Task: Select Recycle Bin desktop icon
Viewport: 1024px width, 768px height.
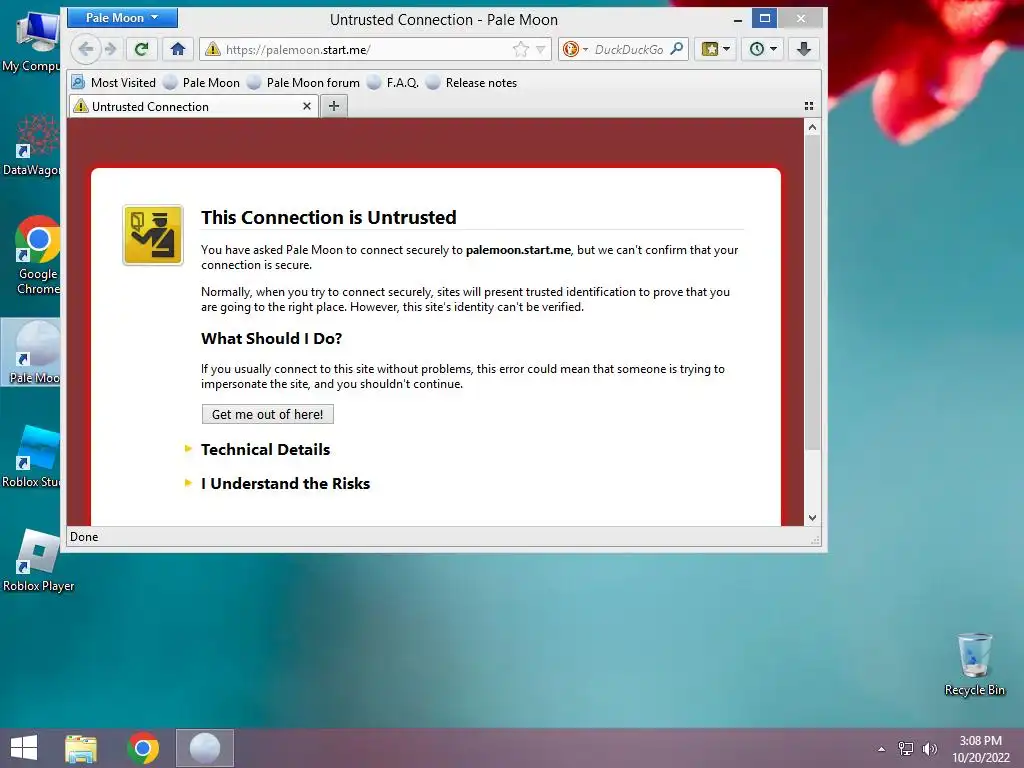Action: pos(974,664)
